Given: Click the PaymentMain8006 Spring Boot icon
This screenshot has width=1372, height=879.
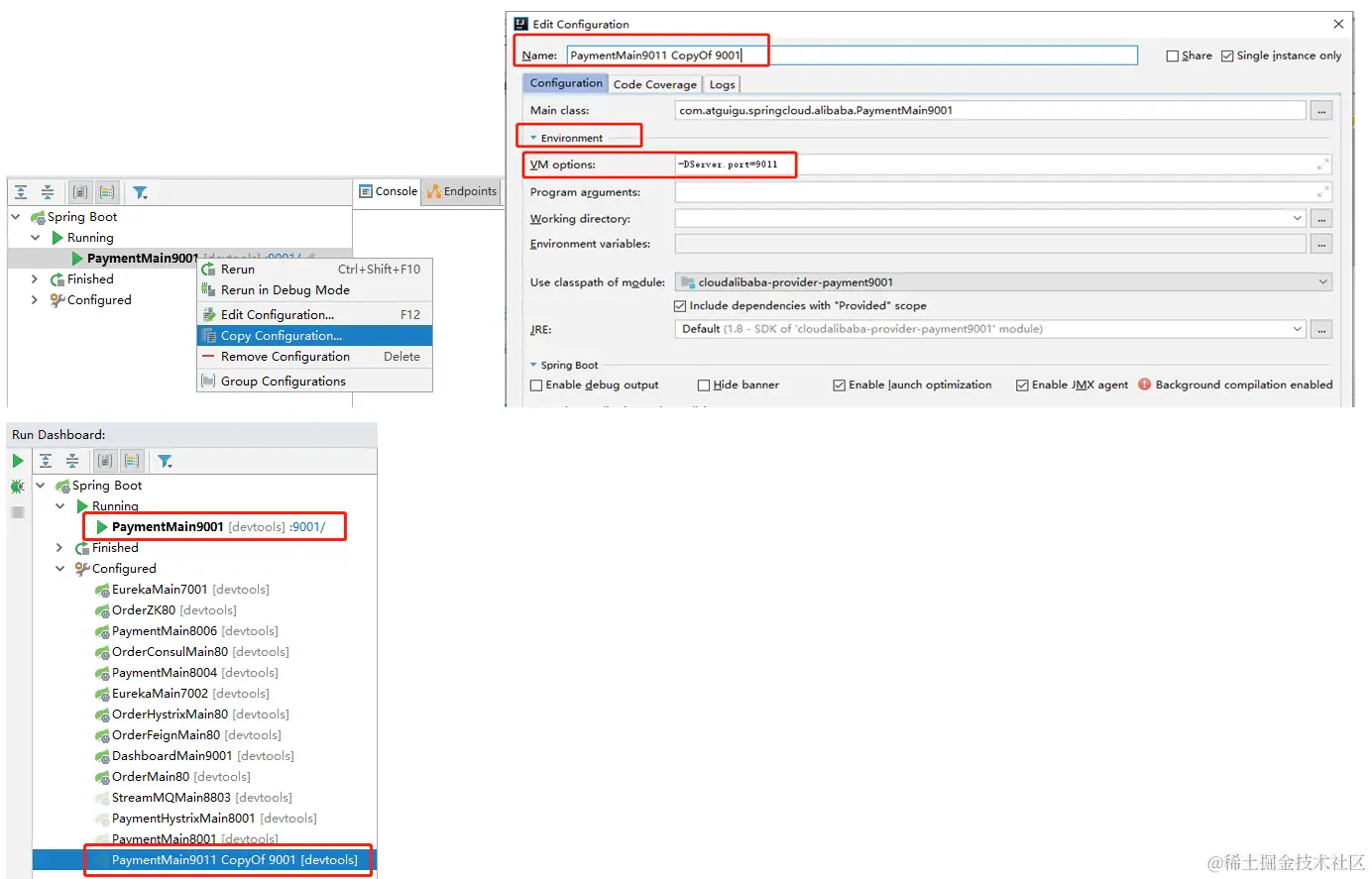Looking at the screenshot, I should tap(102, 631).
